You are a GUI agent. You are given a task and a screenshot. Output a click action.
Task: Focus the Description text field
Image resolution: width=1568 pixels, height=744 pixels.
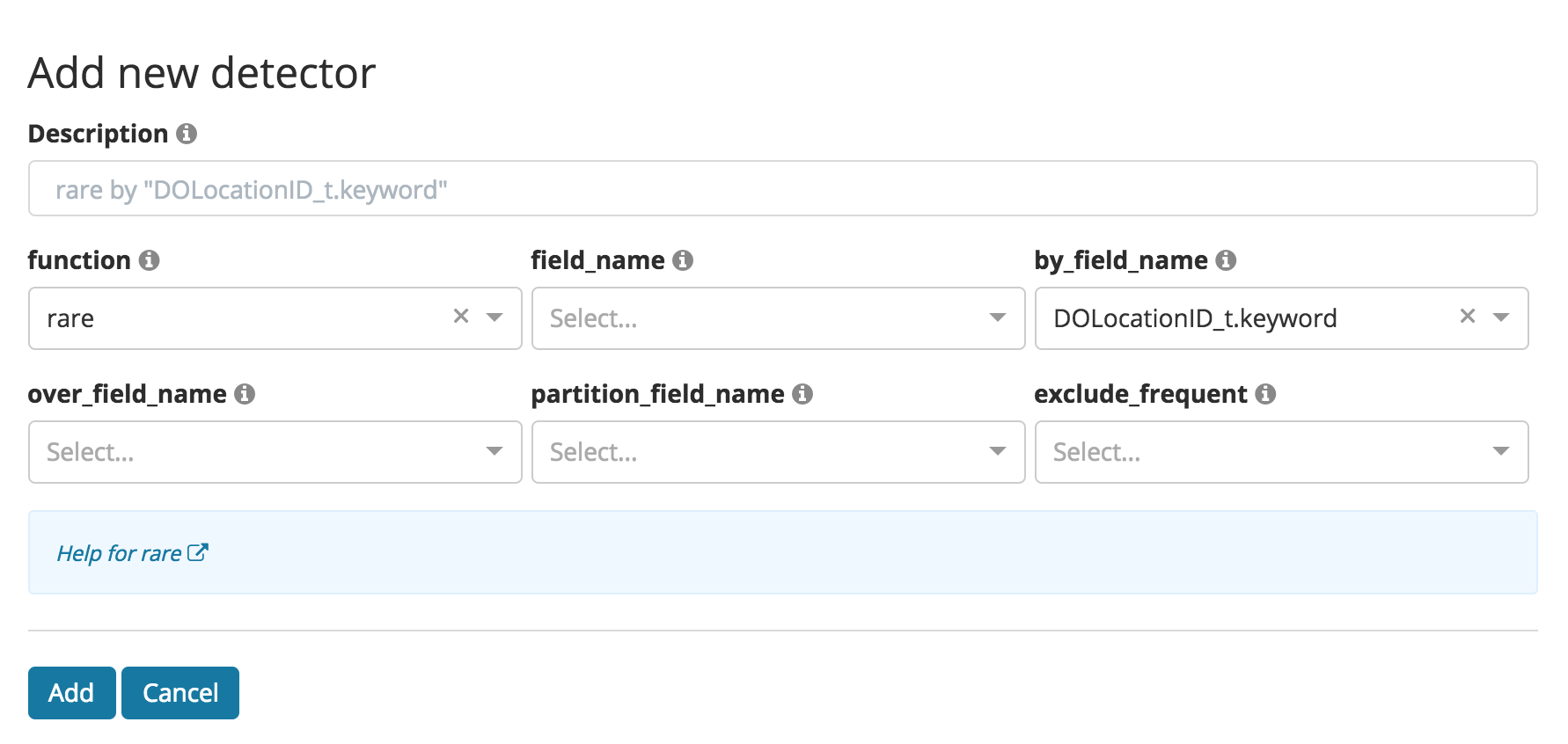tap(781, 189)
